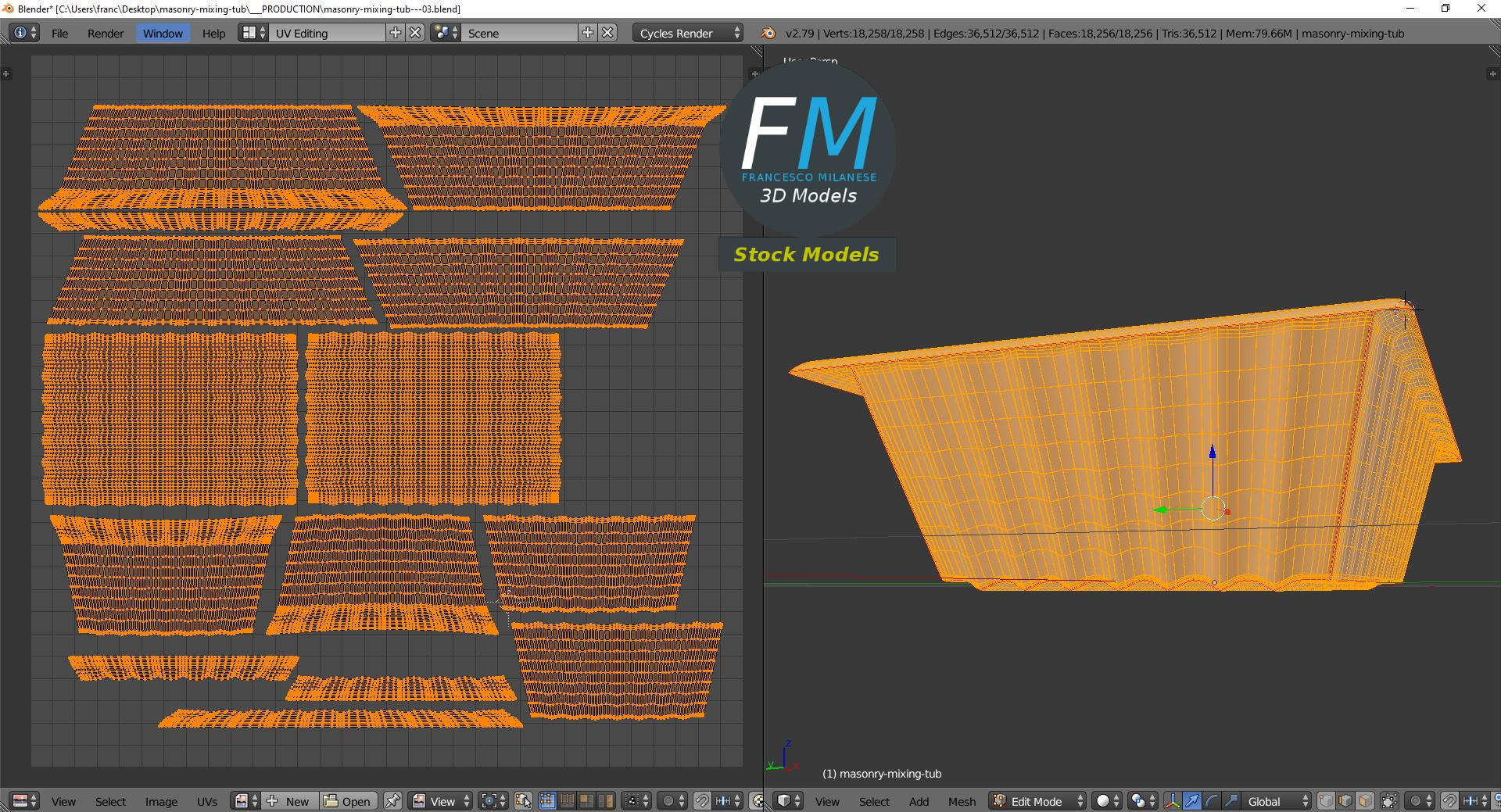The height and width of the screenshot is (812, 1501).
Task: Toggle limit selection to visible
Action: (x=1389, y=801)
